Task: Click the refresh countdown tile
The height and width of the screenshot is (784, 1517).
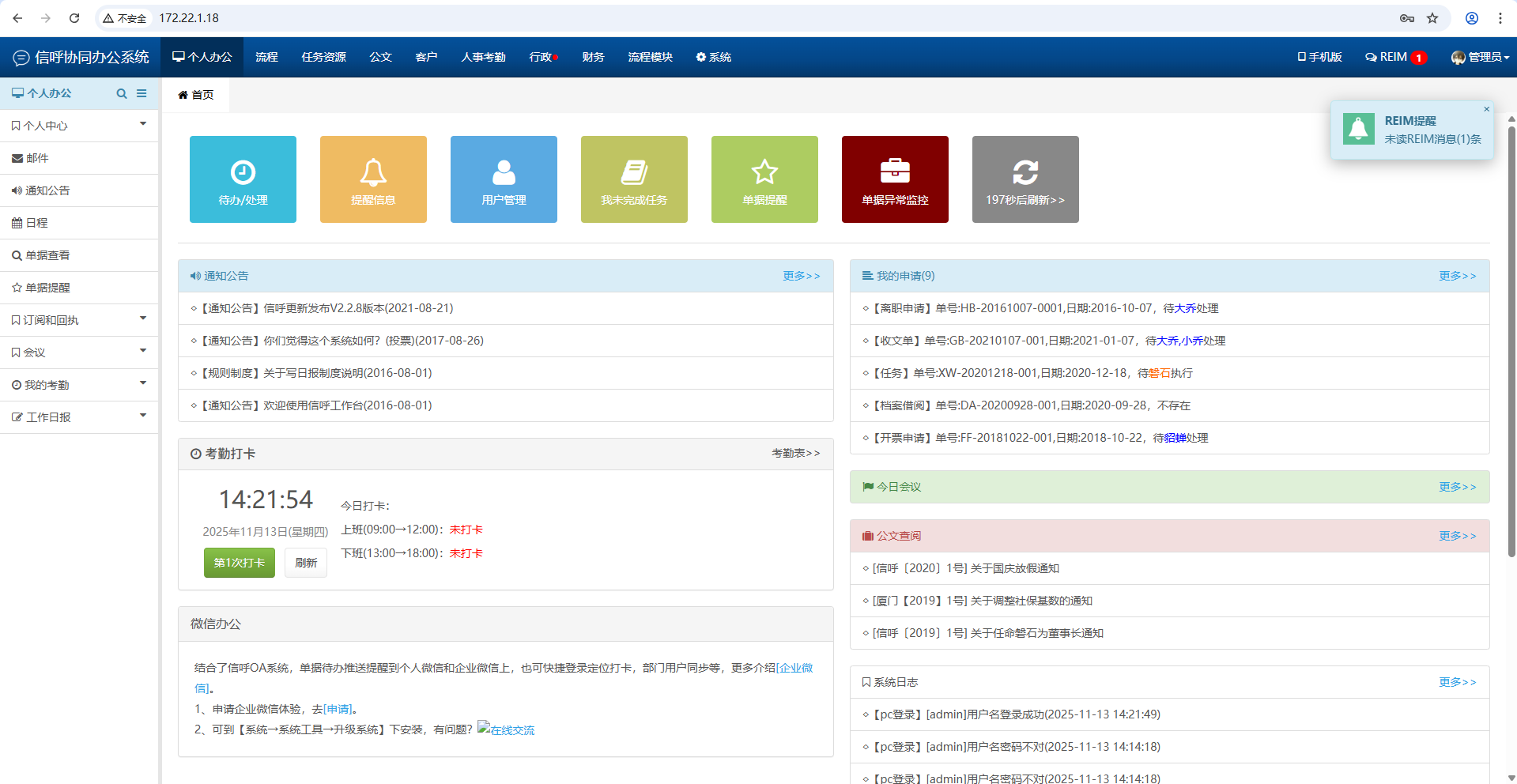Action: pyautogui.click(x=1025, y=179)
